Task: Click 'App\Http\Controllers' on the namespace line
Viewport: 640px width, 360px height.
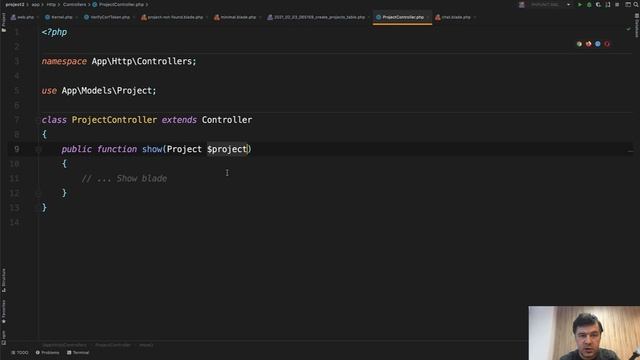Action: 142,61
